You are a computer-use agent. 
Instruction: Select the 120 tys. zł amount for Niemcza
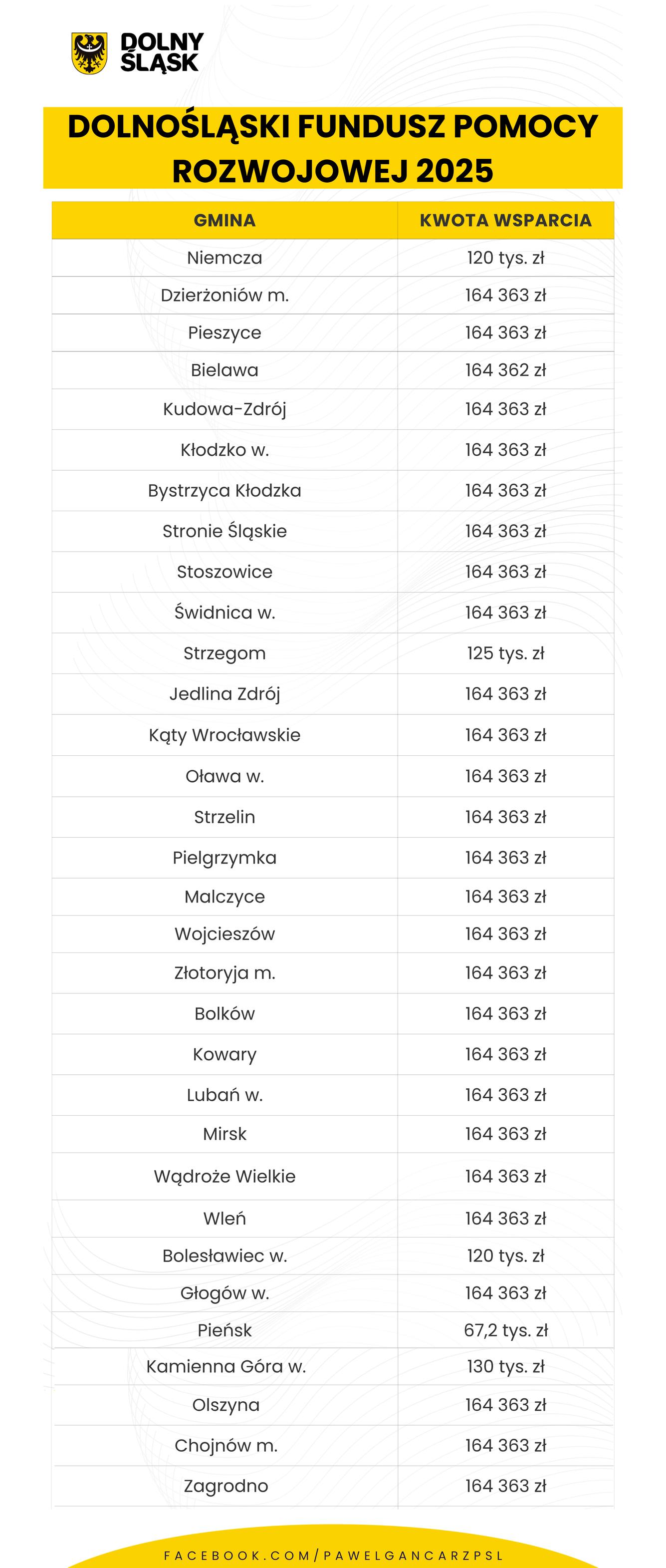(x=505, y=258)
